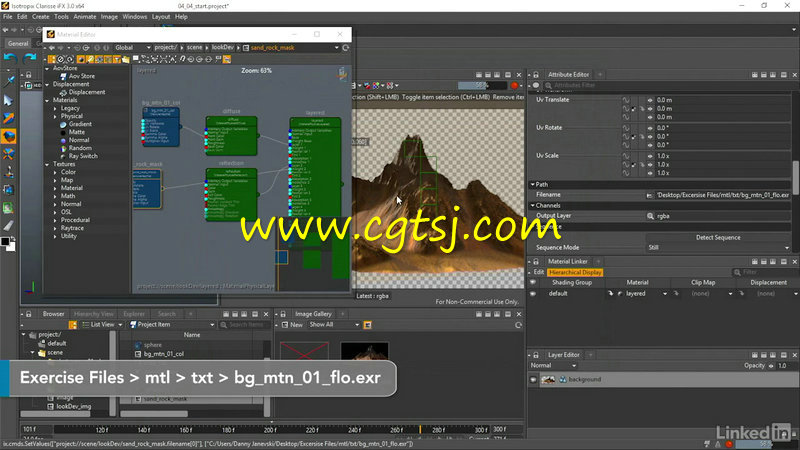Click the Filename browse folder icon
The image size is (800, 450).
(649, 195)
